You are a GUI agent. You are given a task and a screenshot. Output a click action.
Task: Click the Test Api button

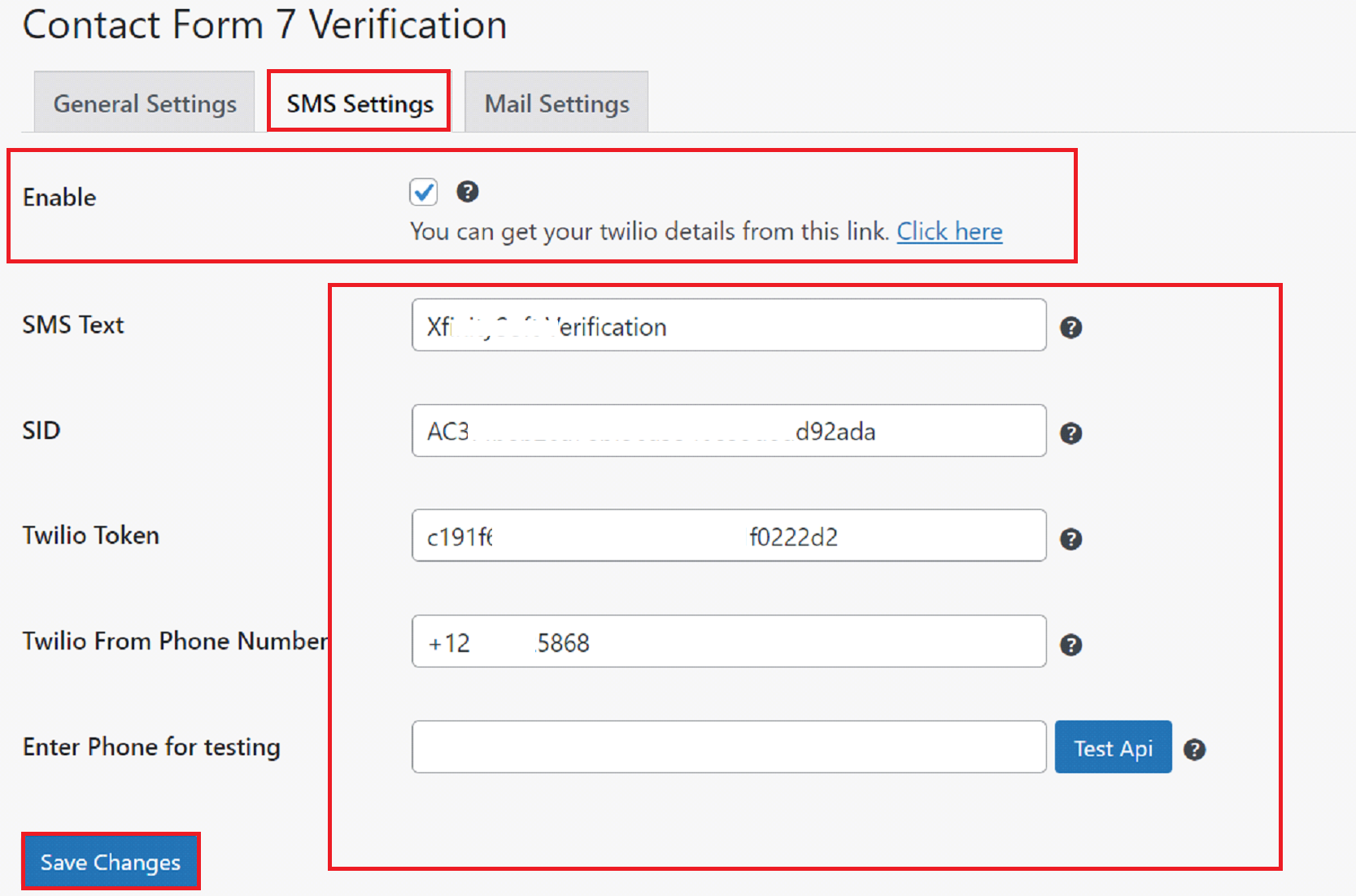click(x=1113, y=746)
